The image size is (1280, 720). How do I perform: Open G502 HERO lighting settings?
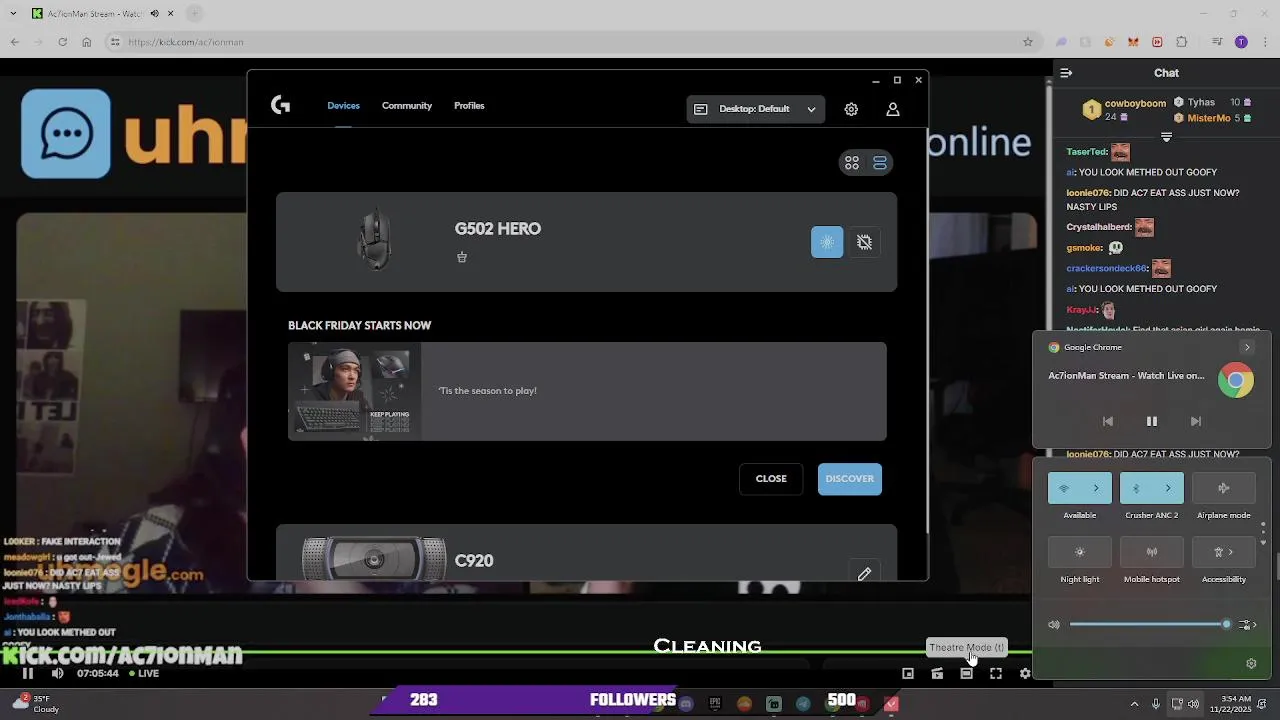point(827,242)
